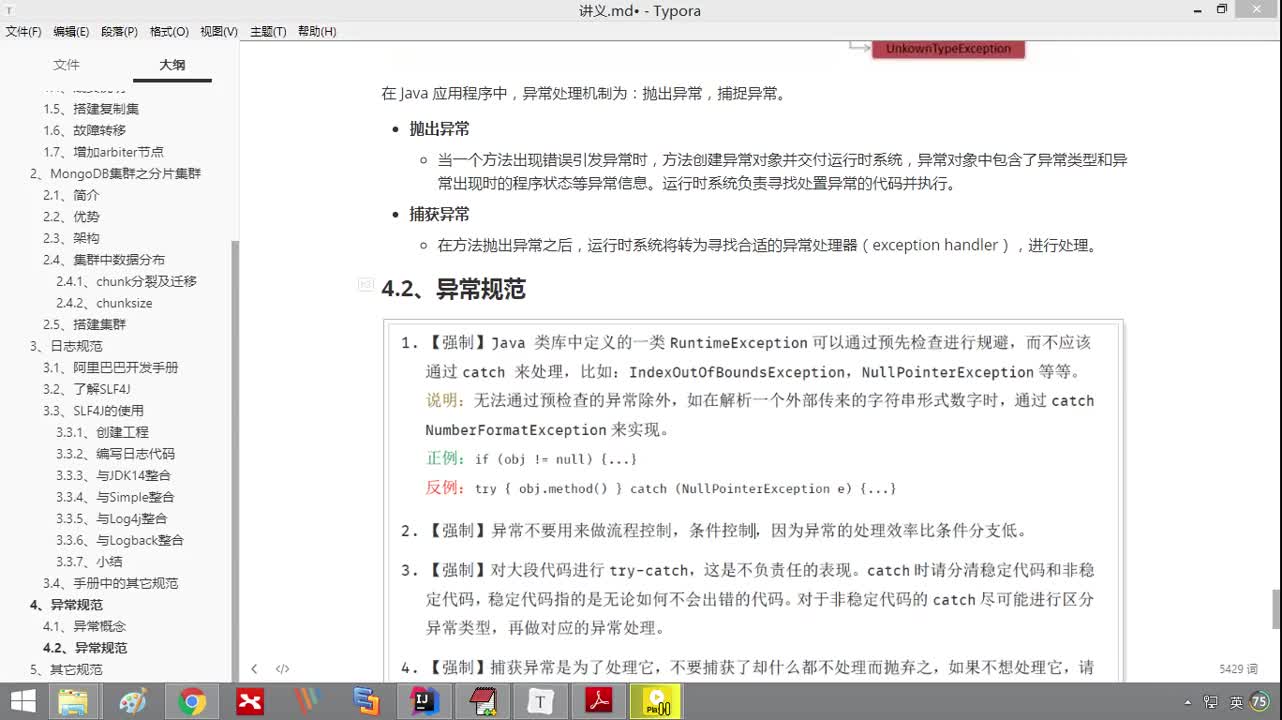Click the document vertical scrollbar thumb
This screenshot has width=1282, height=720.
(1275, 609)
